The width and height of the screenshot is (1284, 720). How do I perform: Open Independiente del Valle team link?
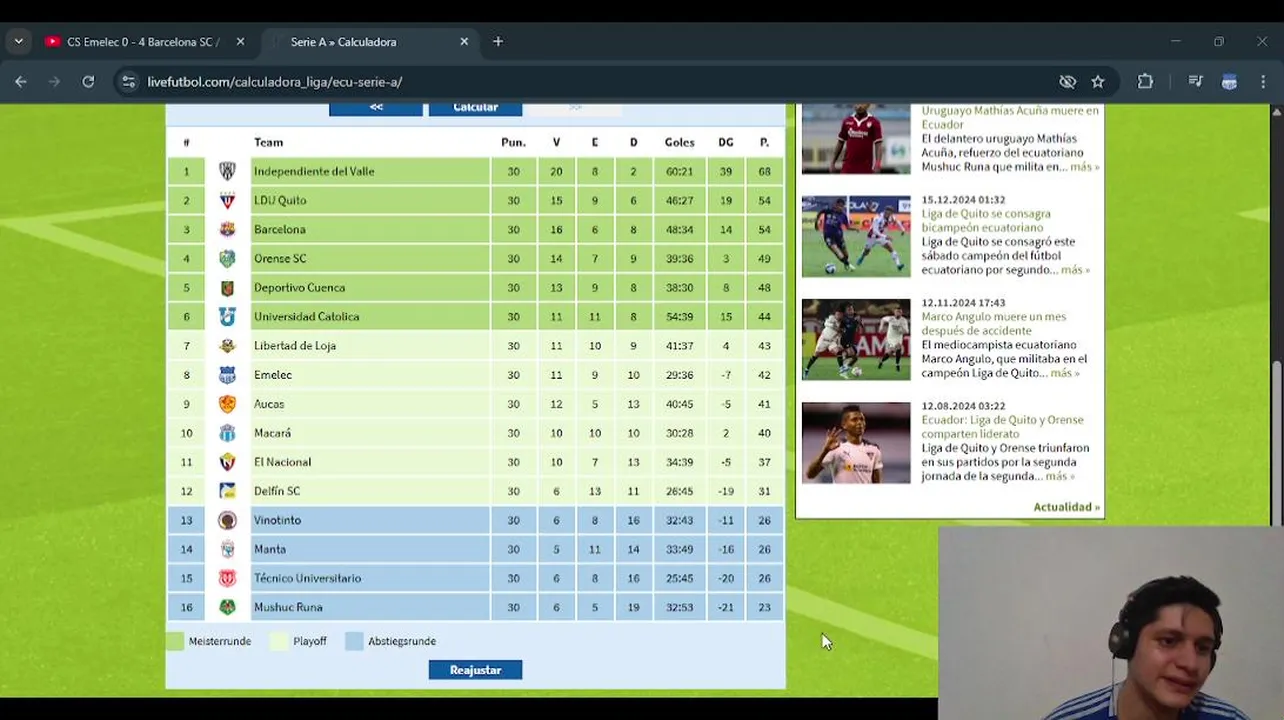click(314, 171)
